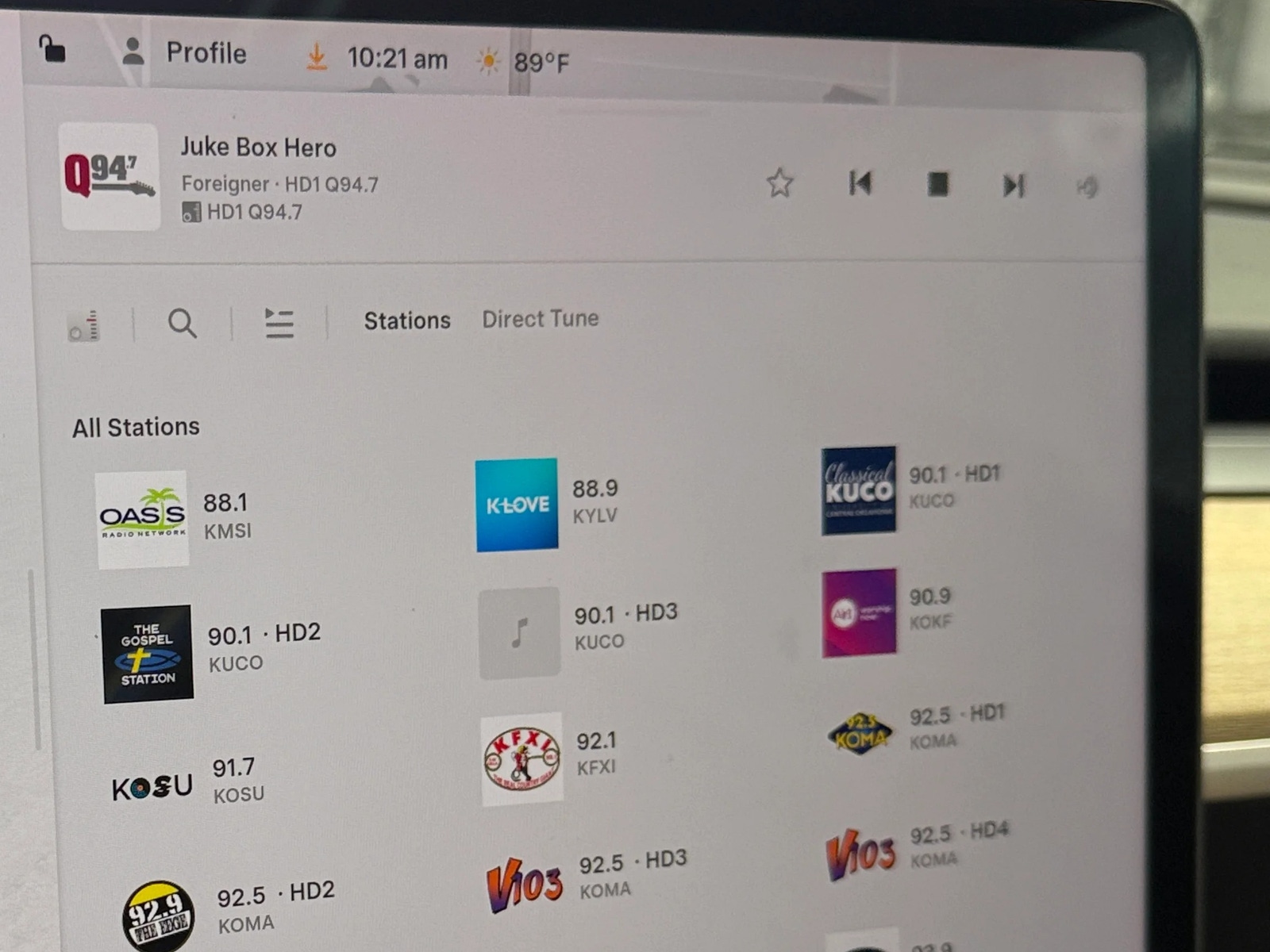Tune to 91.7 KOSU
Image resolution: width=1270 pixels, height=952 pixels.
click(x=189, y=782)
